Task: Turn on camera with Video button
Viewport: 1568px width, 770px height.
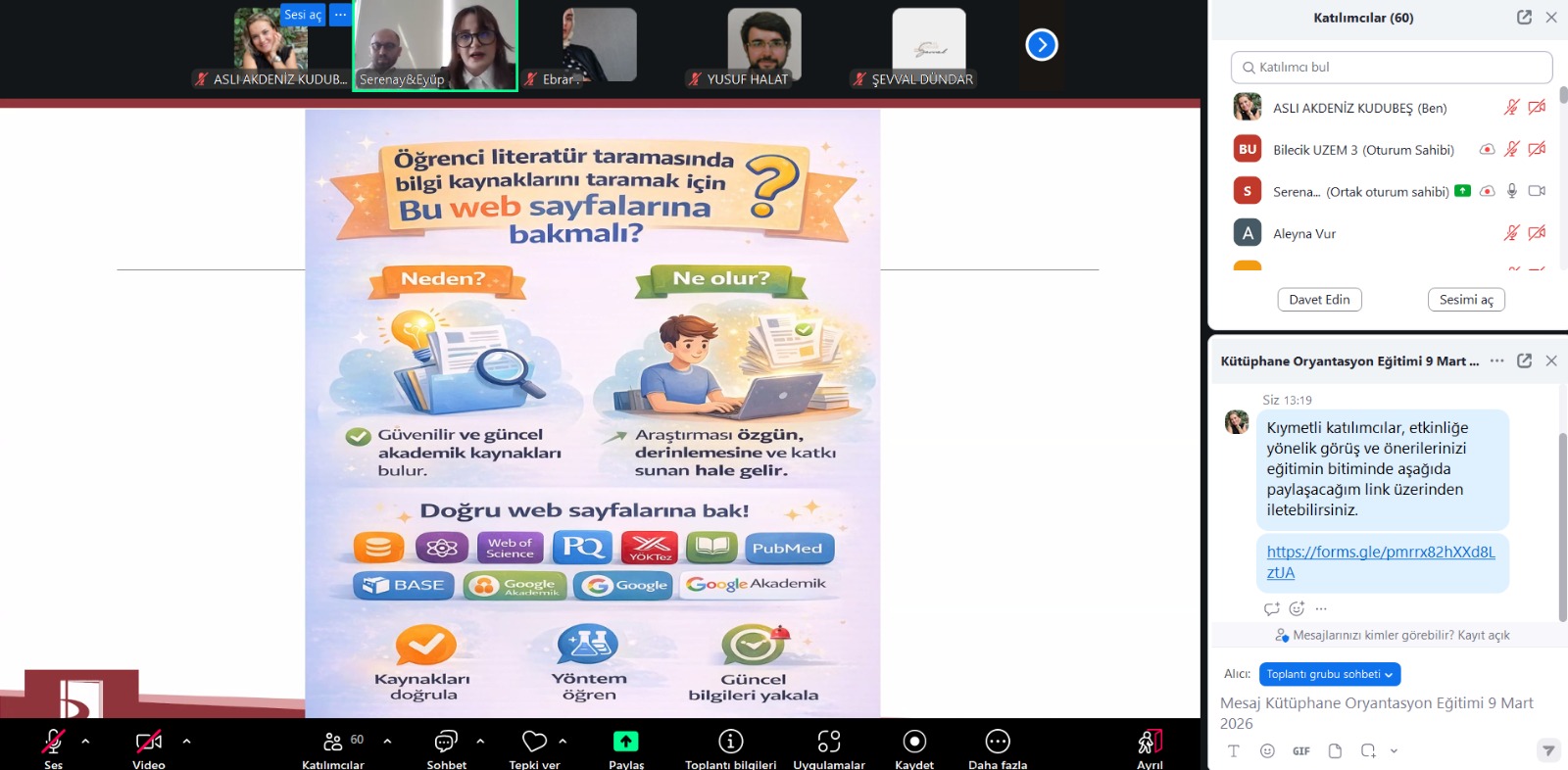Action: click(x=149, y=742)
